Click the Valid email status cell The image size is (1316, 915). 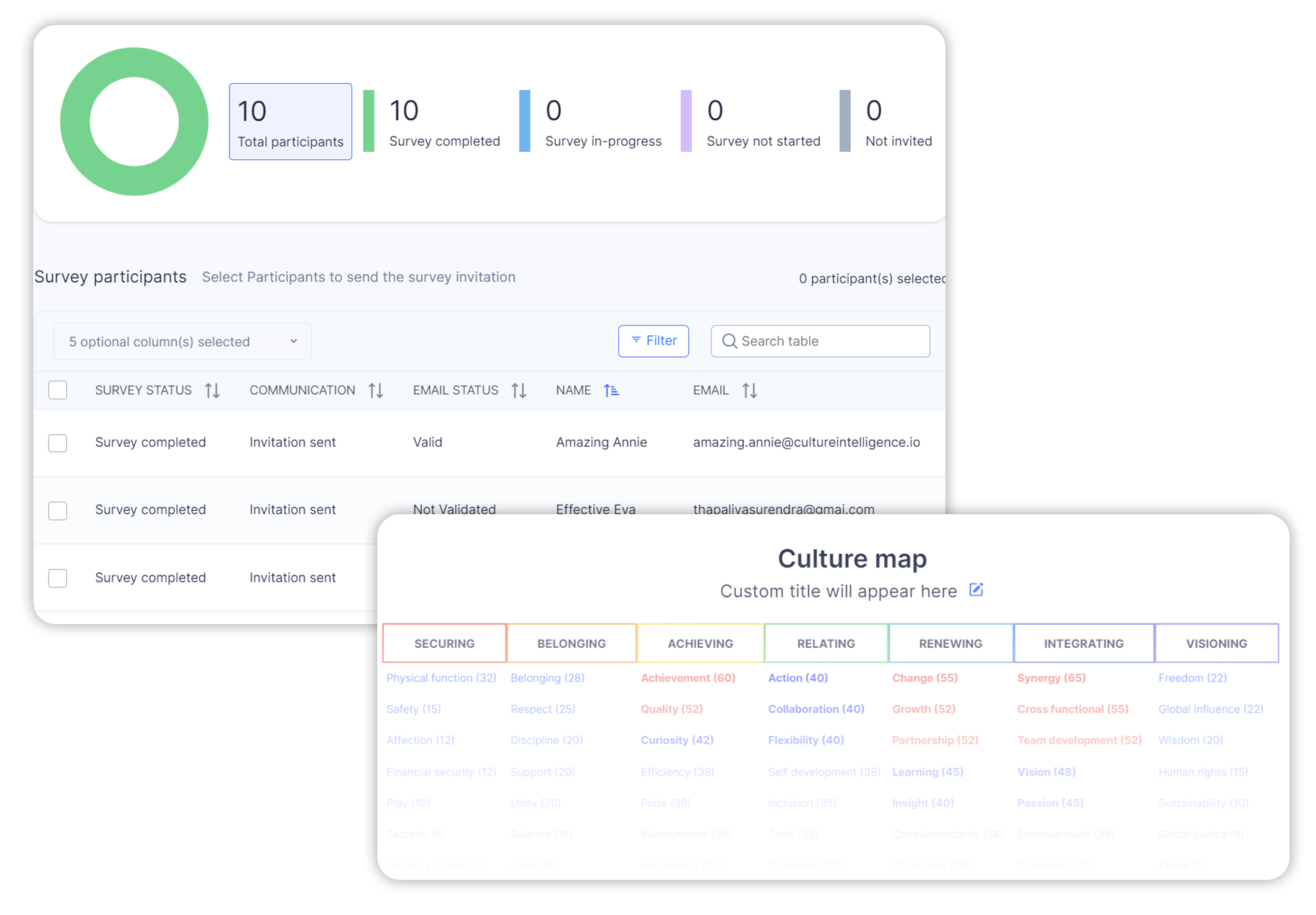427,442
